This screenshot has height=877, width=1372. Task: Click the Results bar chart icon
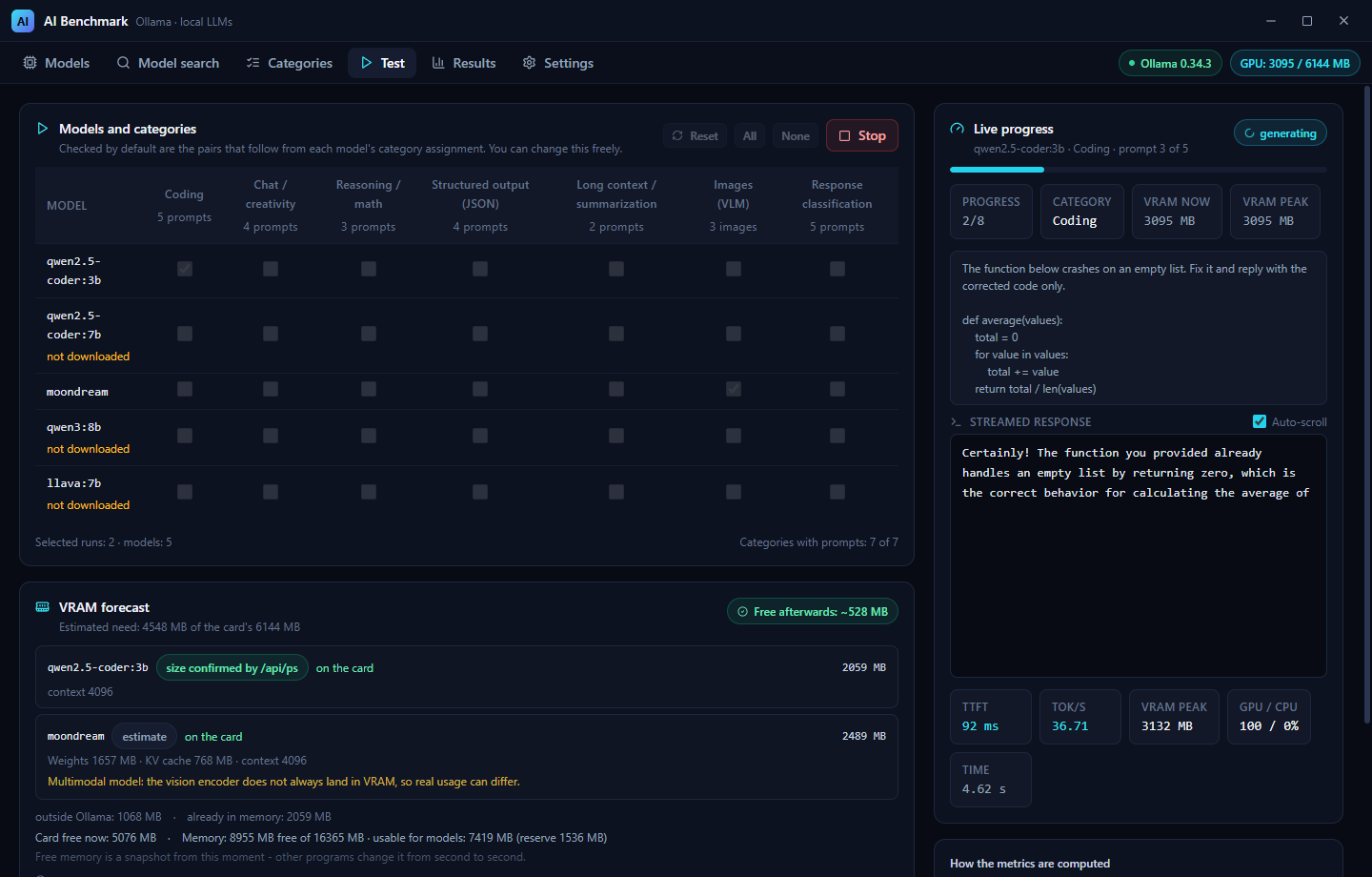pyautogui.click(x=438, y=63)
